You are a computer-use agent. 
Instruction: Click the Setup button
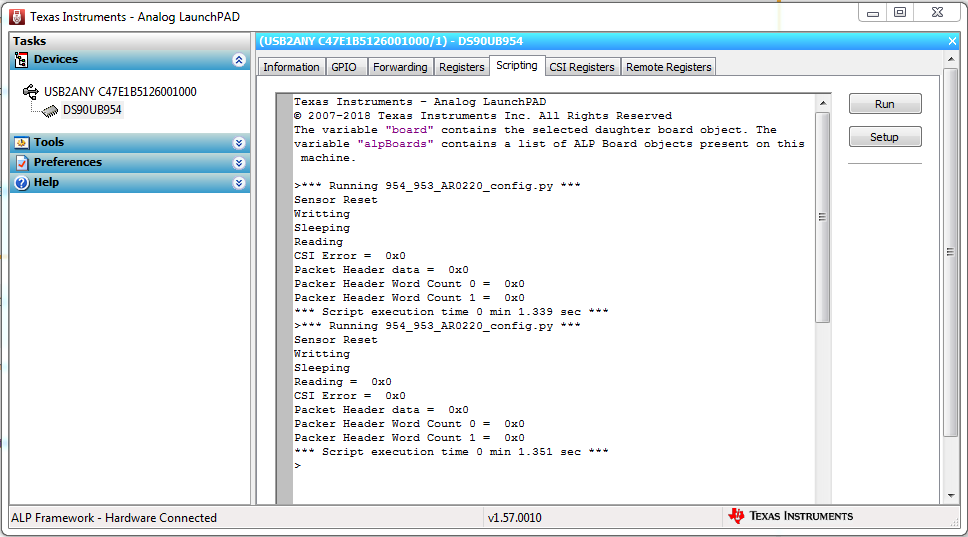point(885,136)
